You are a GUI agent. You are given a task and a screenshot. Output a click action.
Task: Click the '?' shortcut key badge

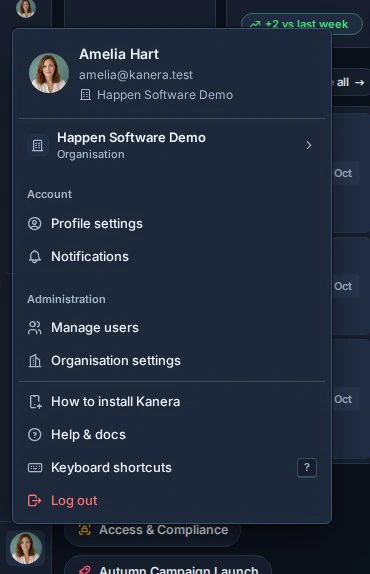(307, 467)
